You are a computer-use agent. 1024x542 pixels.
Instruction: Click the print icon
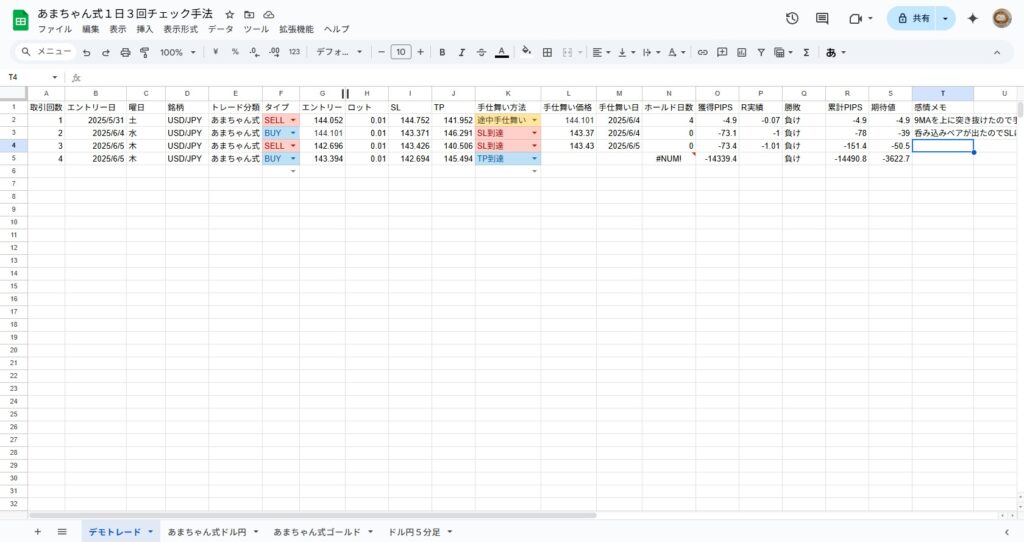[125, 52]
